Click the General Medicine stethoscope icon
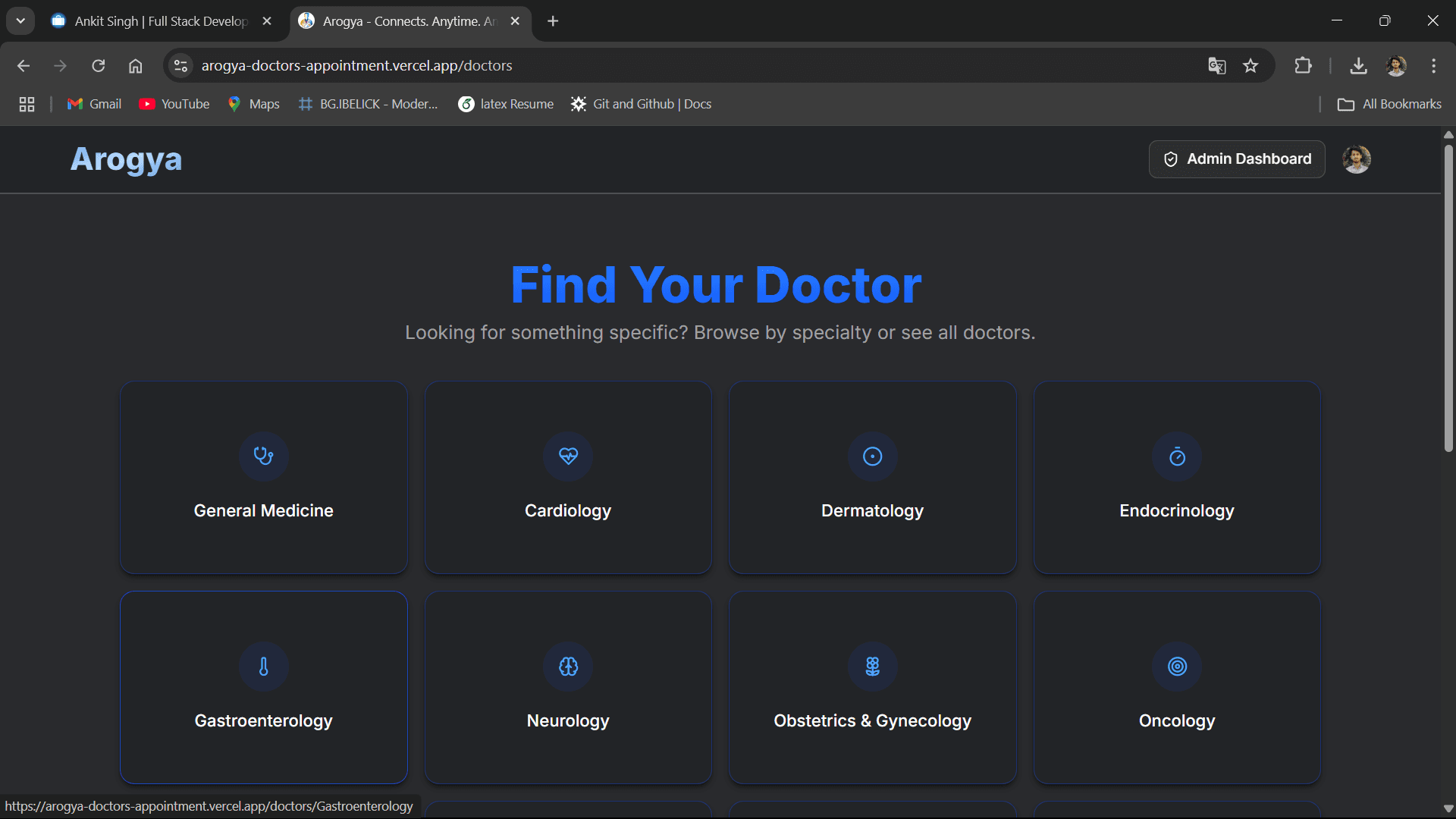 pos(263,456)
